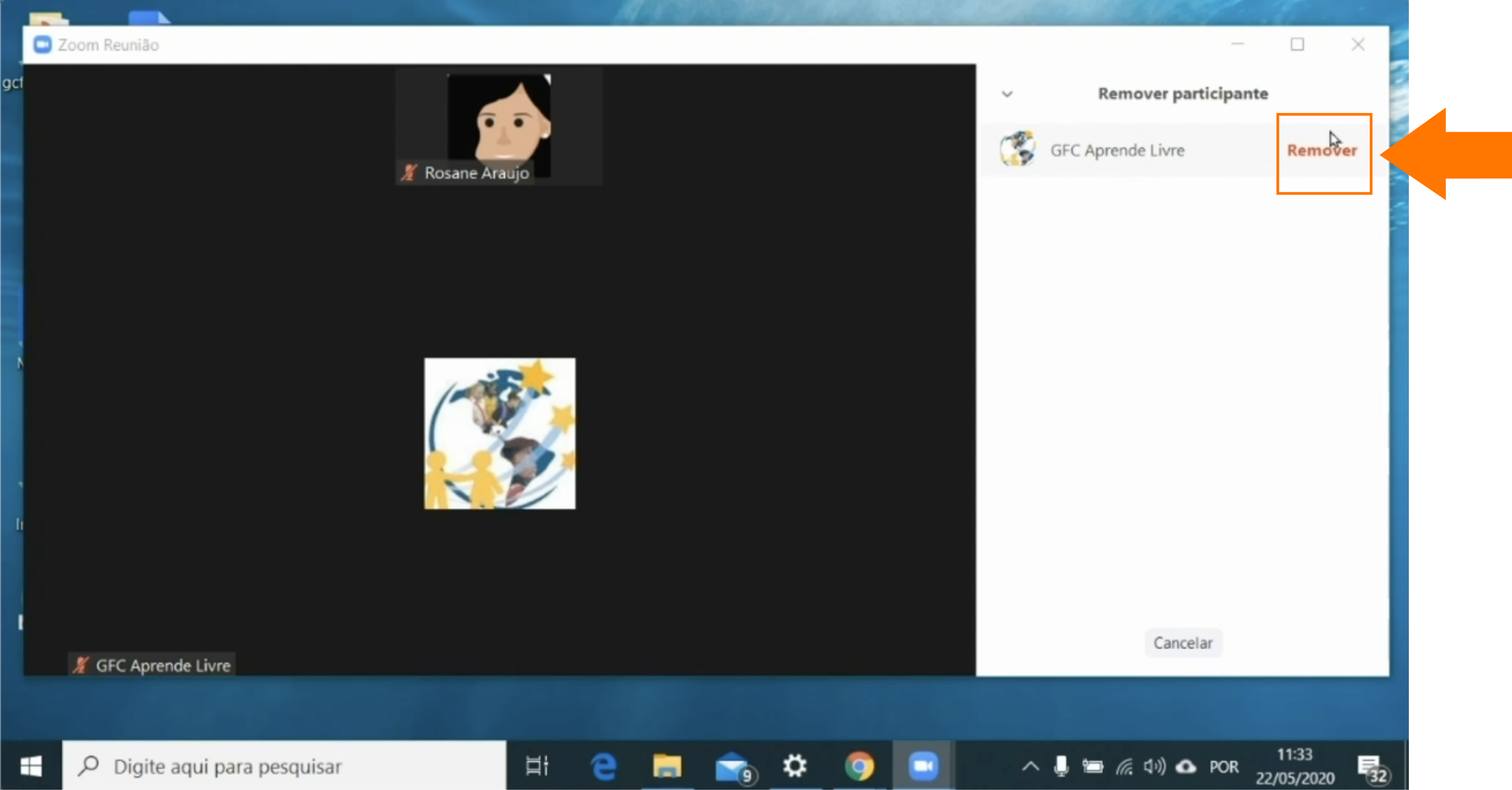Select GFC Aprende Livre avatar in participant list
1512x790 pixels.
(x=1018, y=148)
